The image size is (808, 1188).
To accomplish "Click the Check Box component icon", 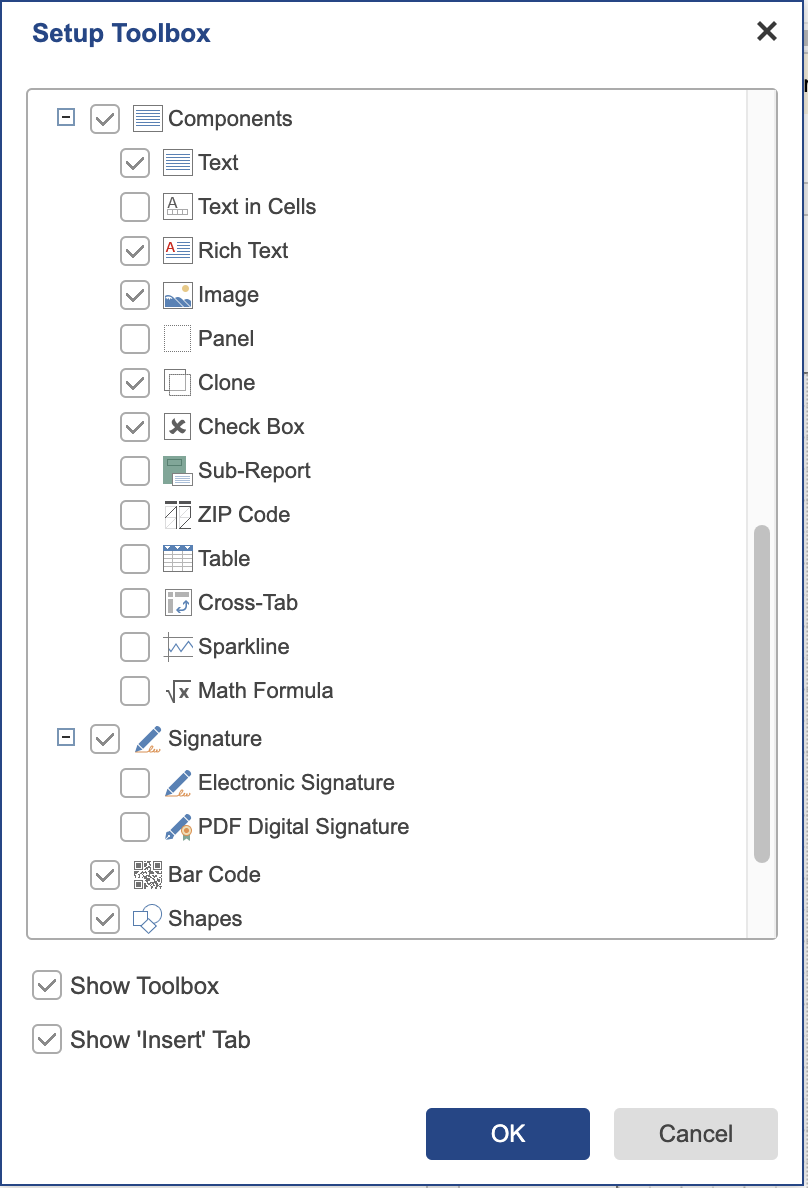I will (177, 427).
